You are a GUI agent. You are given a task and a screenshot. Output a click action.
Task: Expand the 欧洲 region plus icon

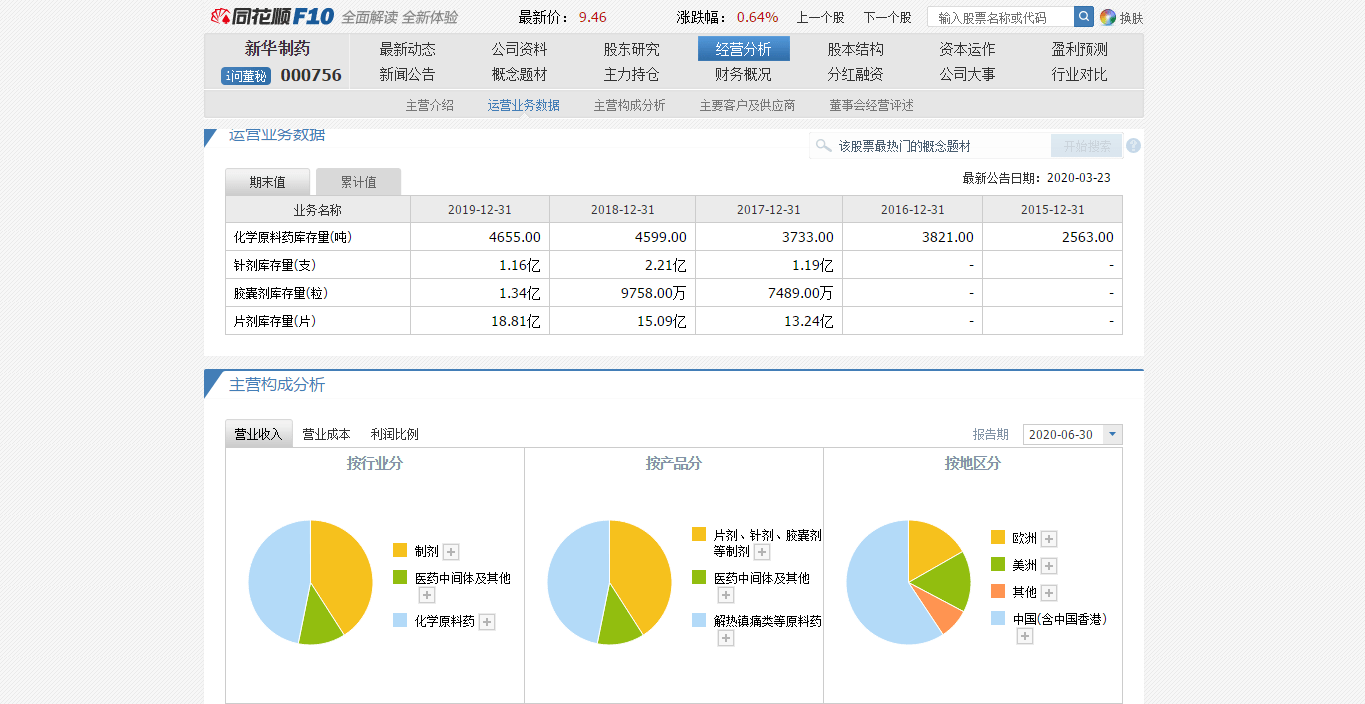1049,539
